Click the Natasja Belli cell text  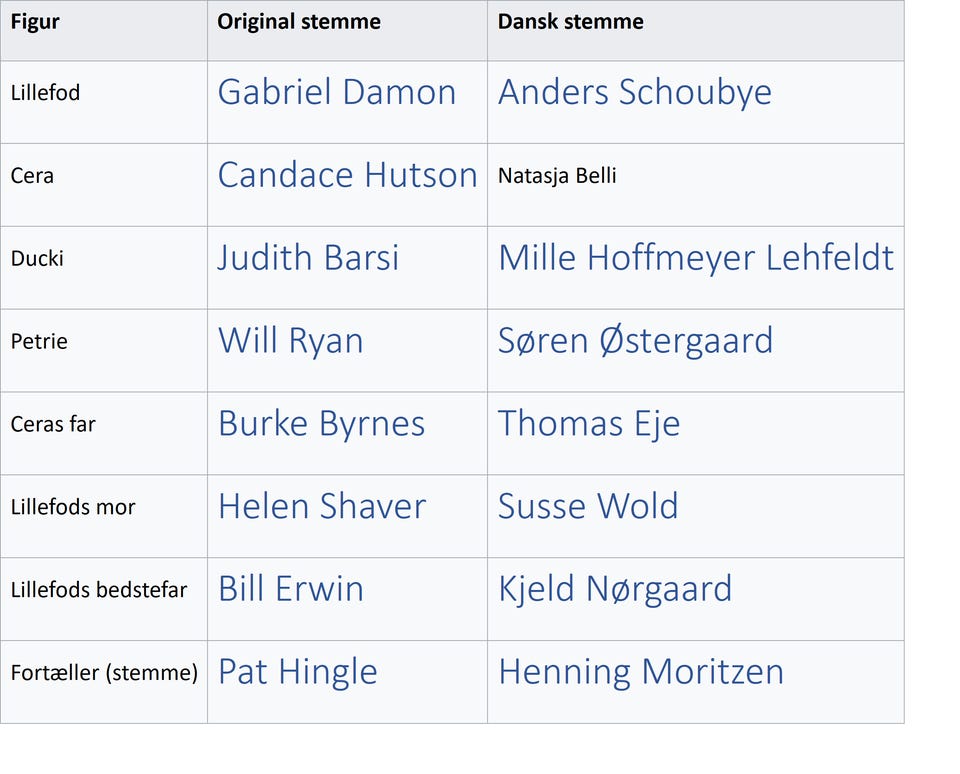pyautogui.click(x=557, y=176)
